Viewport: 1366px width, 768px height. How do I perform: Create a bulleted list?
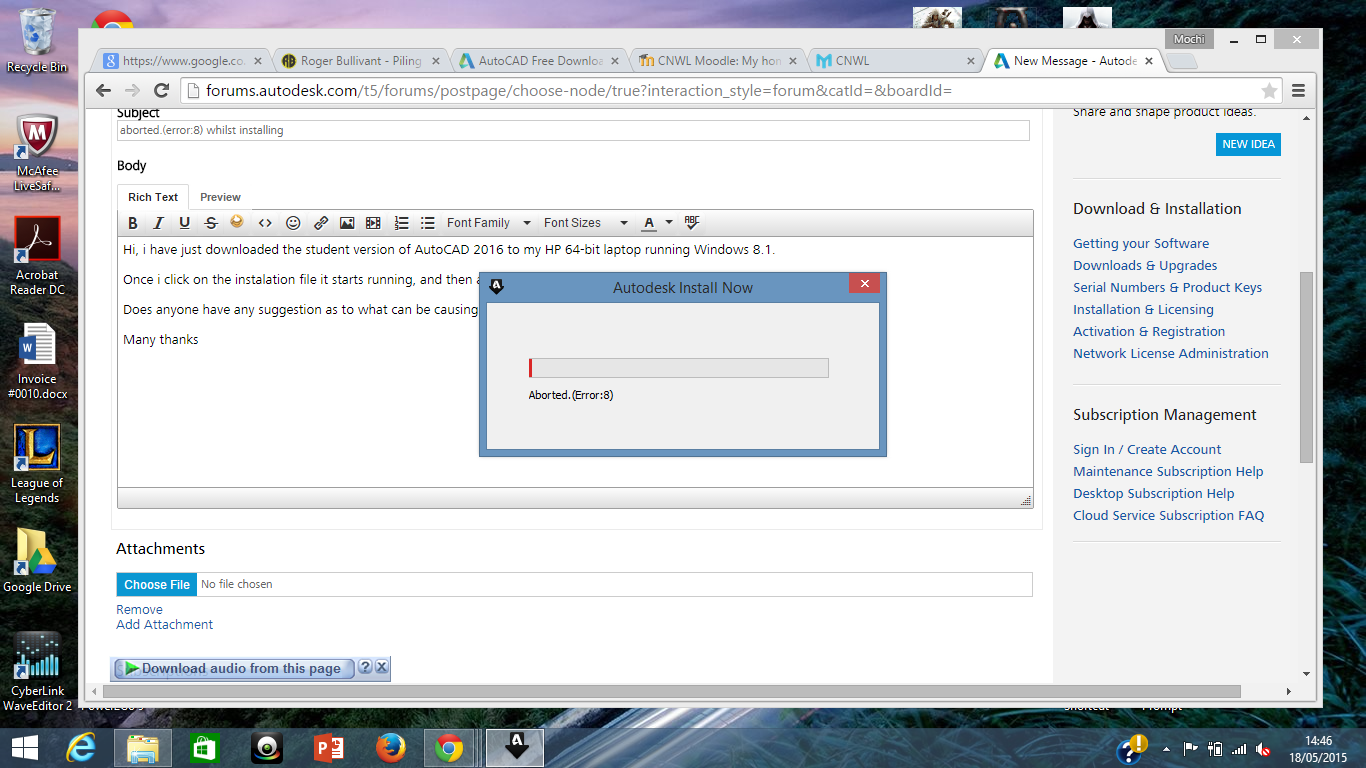(x=428, y=223)
